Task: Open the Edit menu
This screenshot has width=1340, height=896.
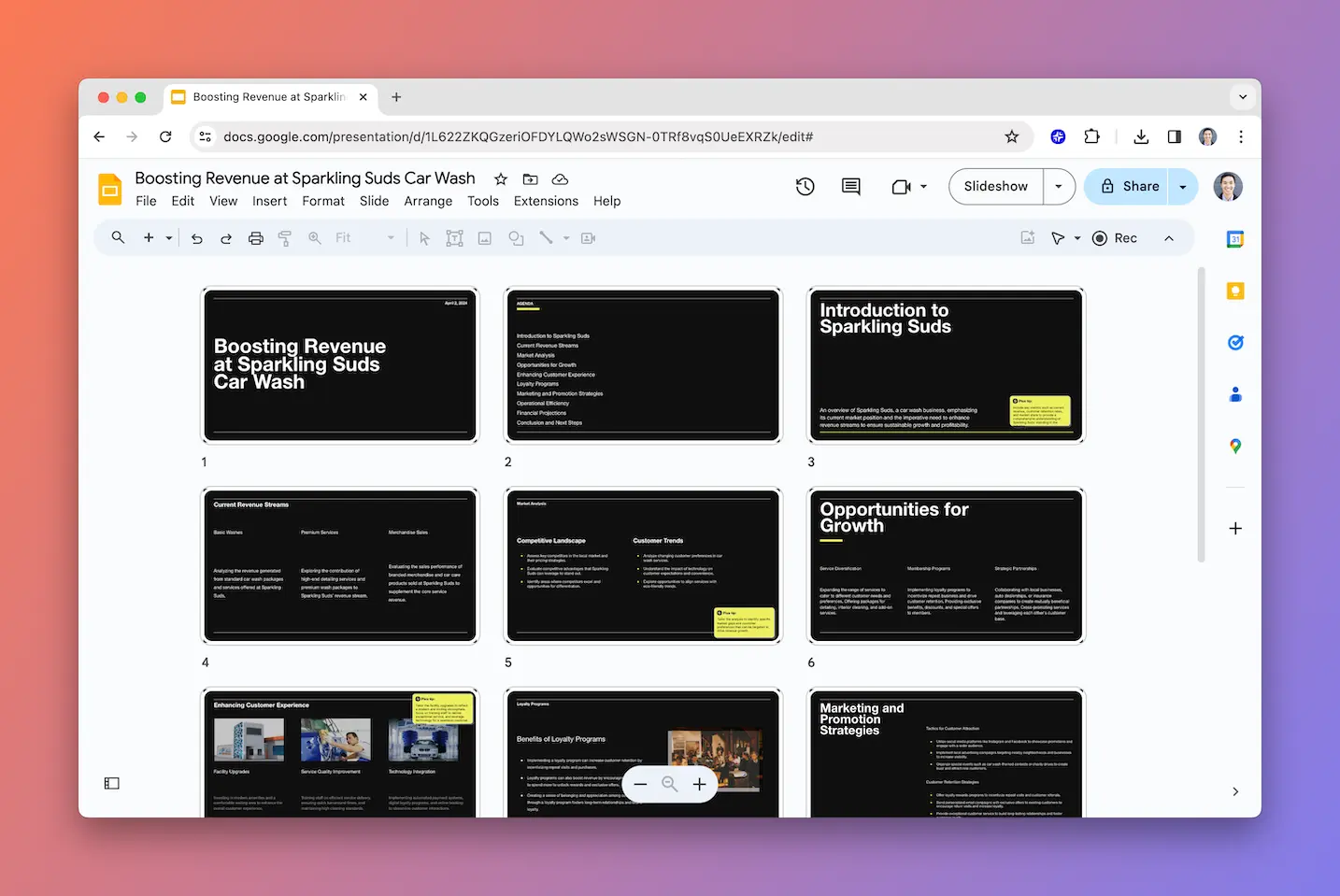Action: 183,201
